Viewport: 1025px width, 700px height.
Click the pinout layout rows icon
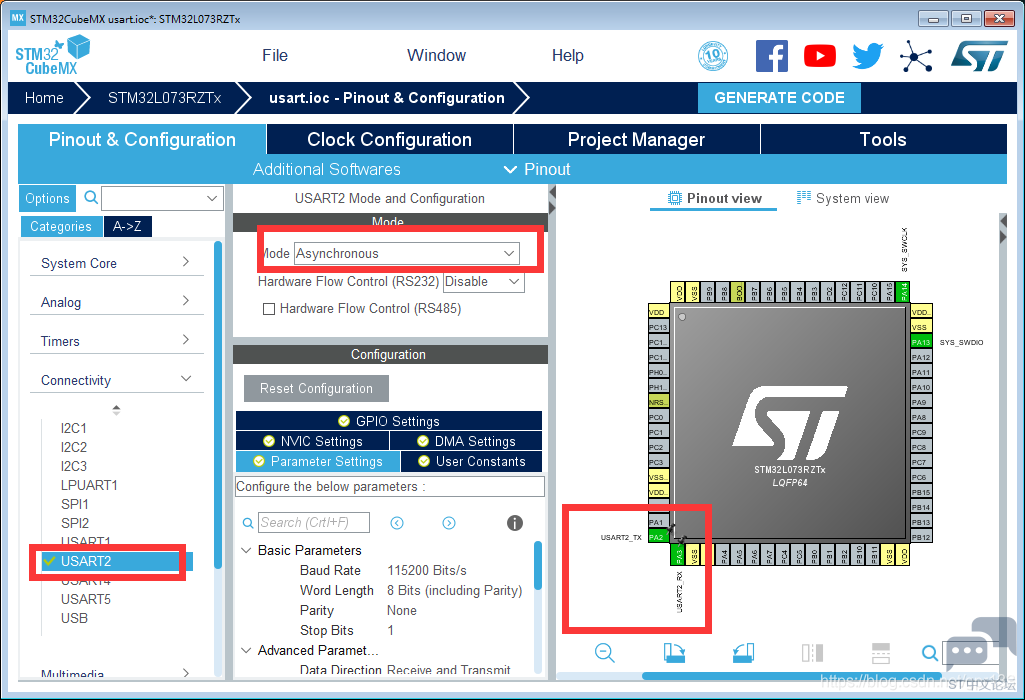pyautogui.click(x=881, y=652)
